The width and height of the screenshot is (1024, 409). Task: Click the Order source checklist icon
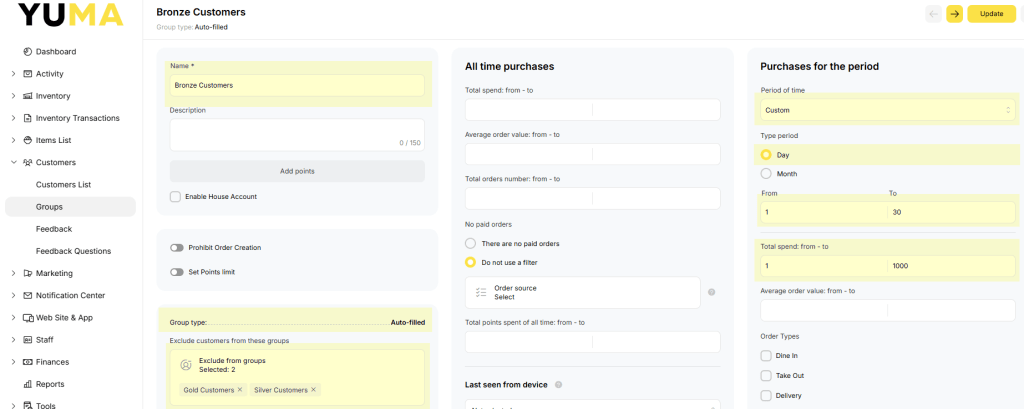481,292
